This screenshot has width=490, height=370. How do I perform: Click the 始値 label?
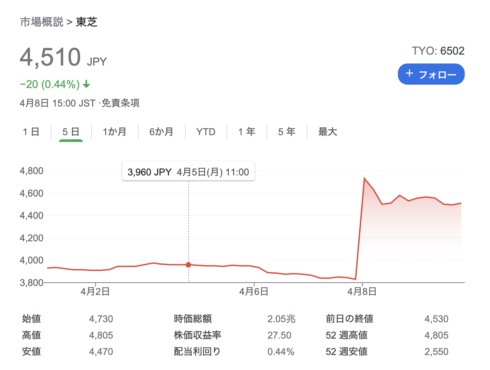pos(31,319)
